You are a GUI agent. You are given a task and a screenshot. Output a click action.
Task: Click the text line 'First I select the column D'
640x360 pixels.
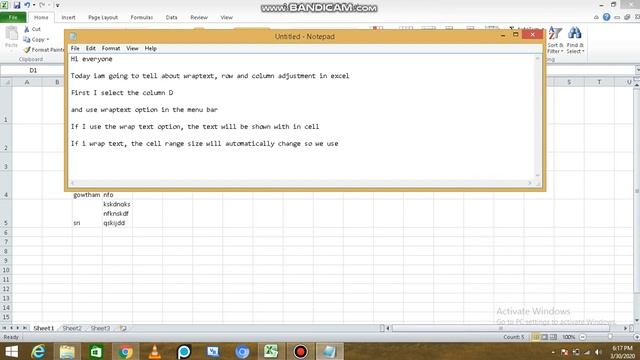tap(122, 93)
